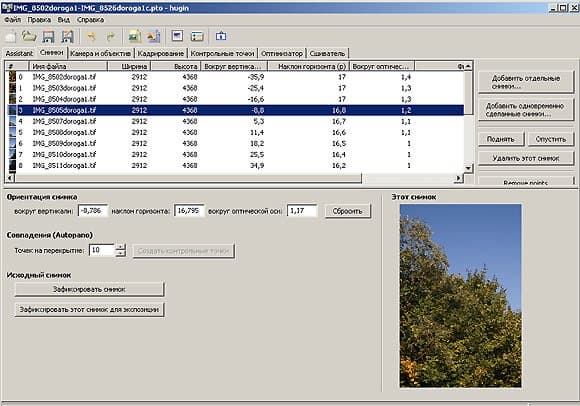This screenshot has height=406, width=580.
Task: Open the Правка menu
Action: click(x=39, y=20)
